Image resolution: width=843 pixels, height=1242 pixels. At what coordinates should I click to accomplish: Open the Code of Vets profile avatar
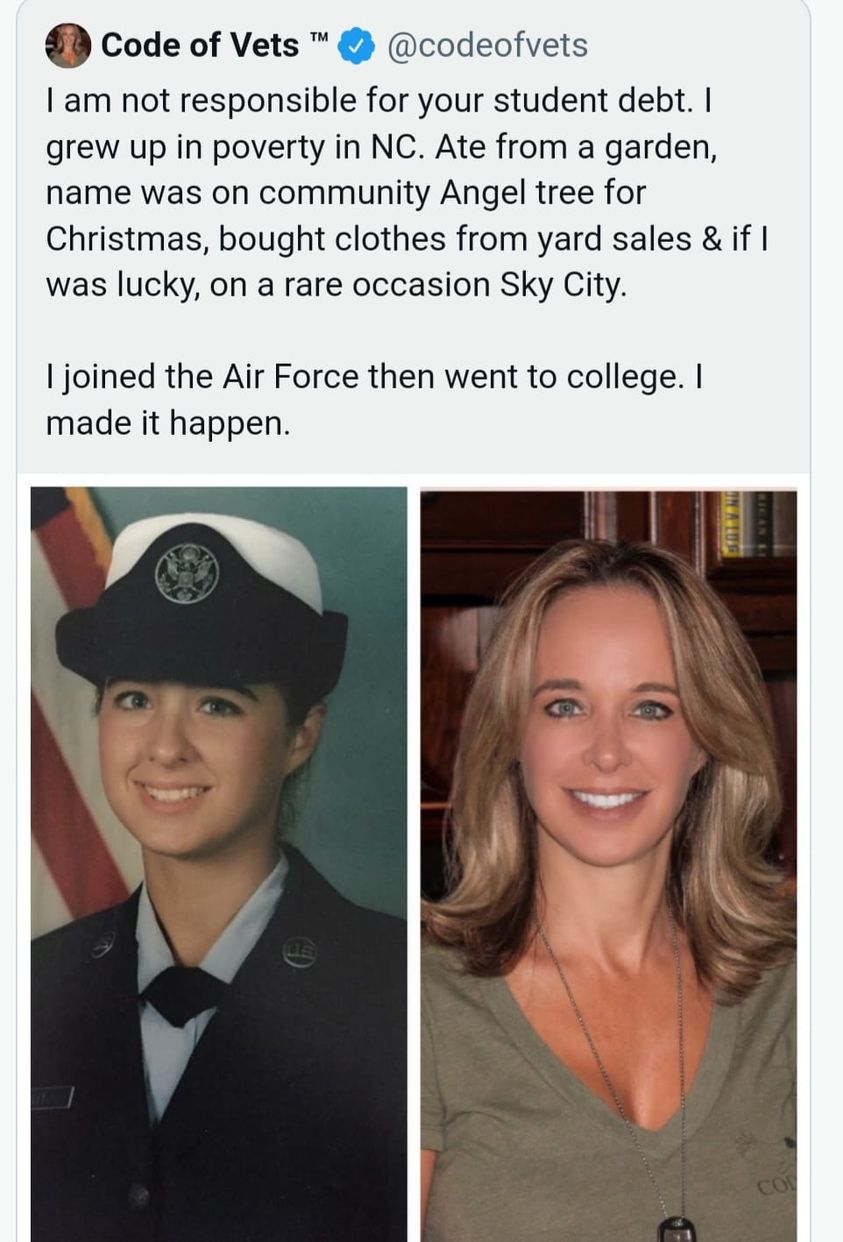pyautogui.click(x=68, y=45)
